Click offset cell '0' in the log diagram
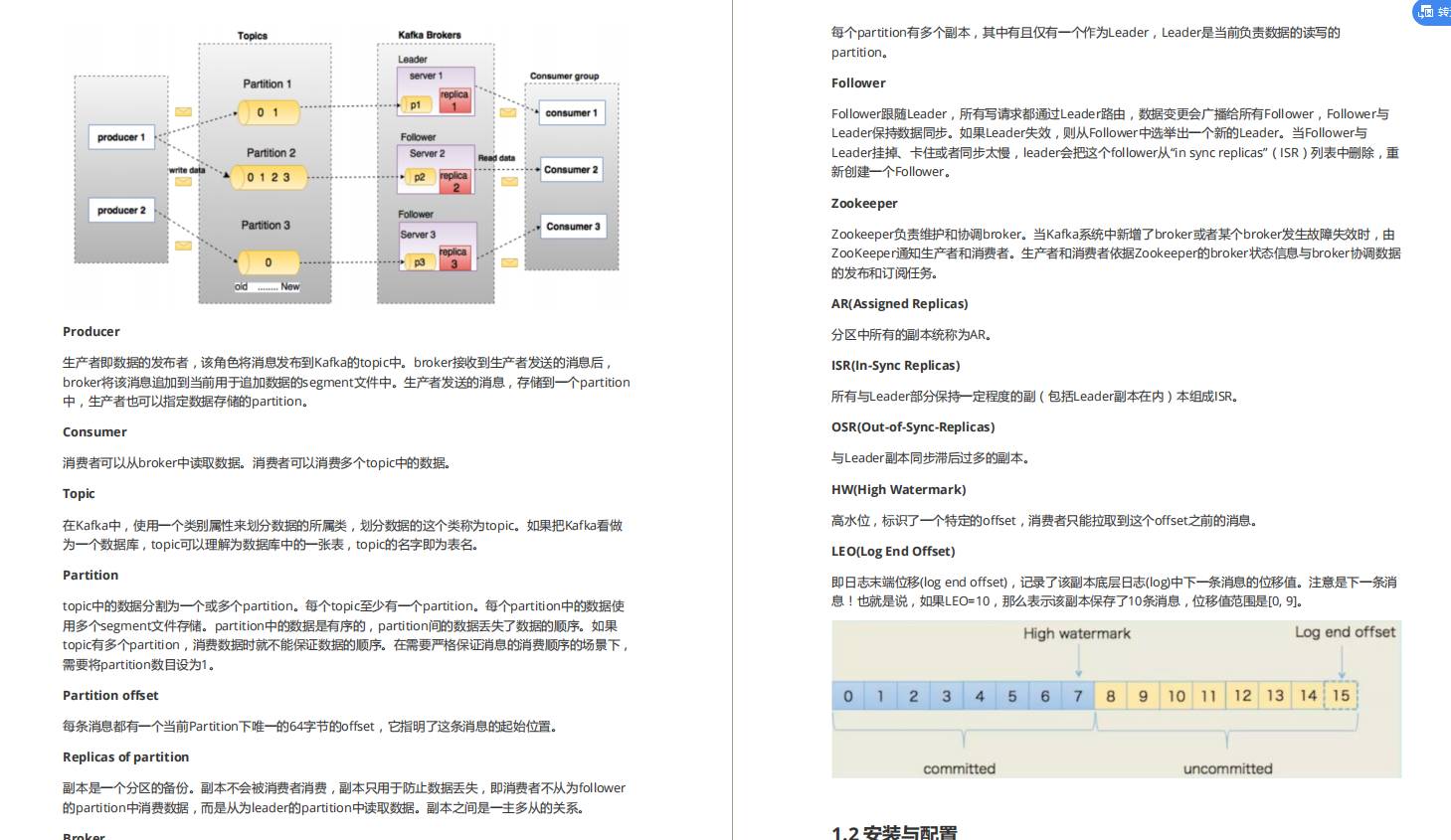This screenshot has height=840, width=1451. click(848, 696)
